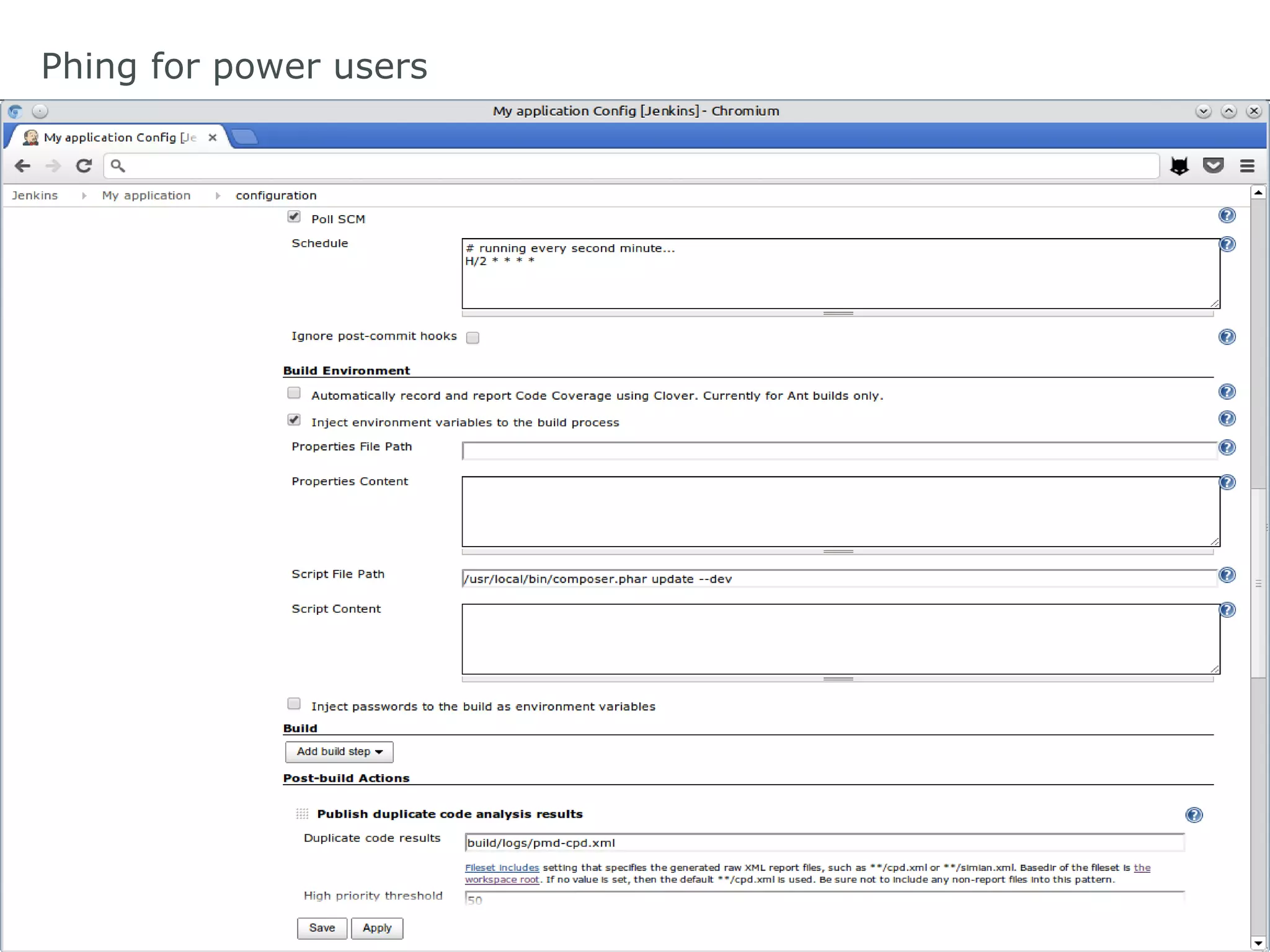1270x952 pixels.
Task: Open help for Poll SCM
Action: click(1227, 216)
